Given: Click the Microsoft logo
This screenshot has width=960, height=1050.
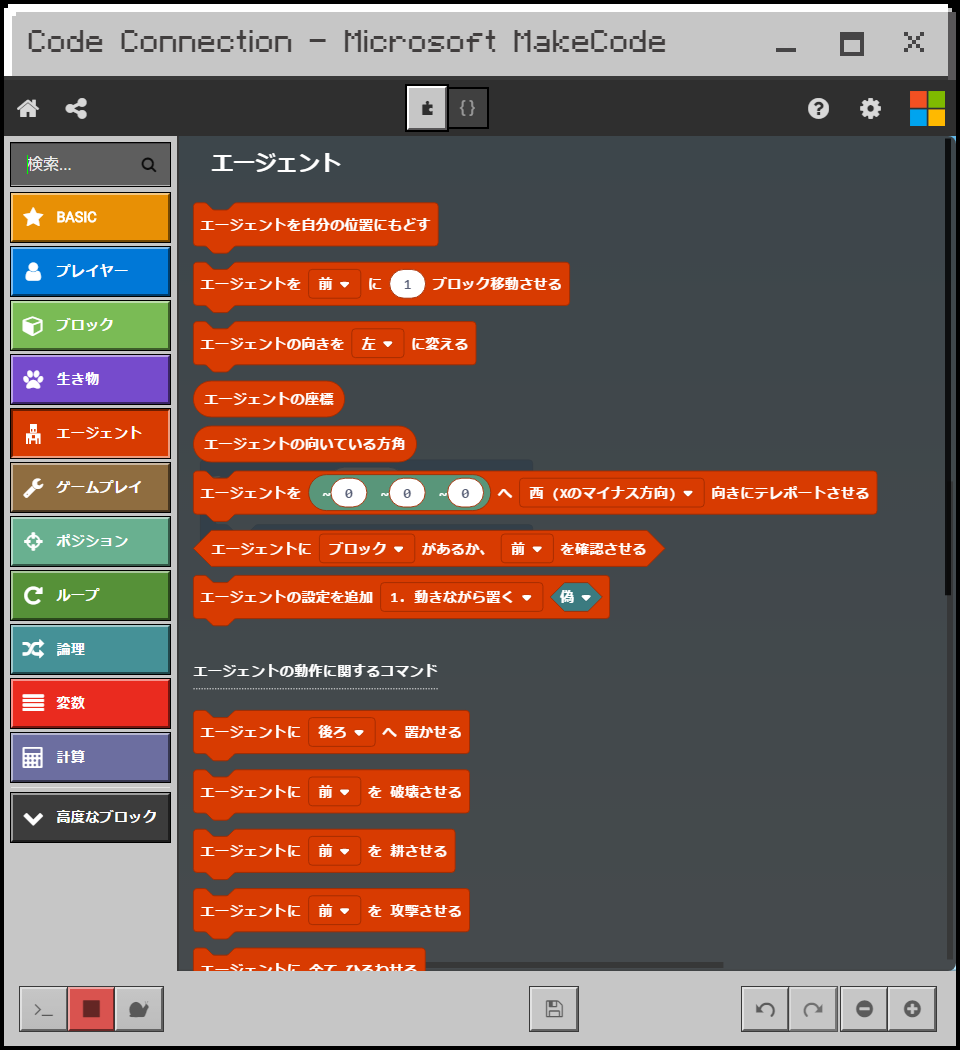Looking at the screenshot, I should [x=927, y=108].
